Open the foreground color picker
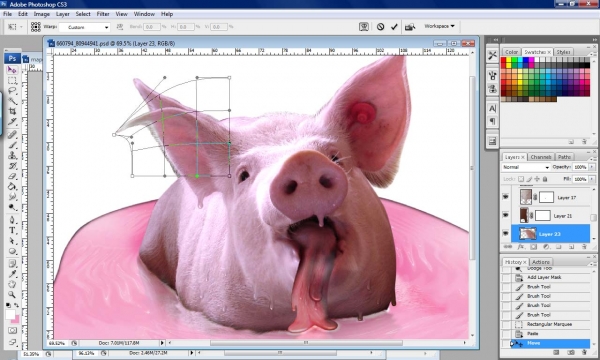The image size is (600, 360). pyautogui.click(x=10, y=314)
